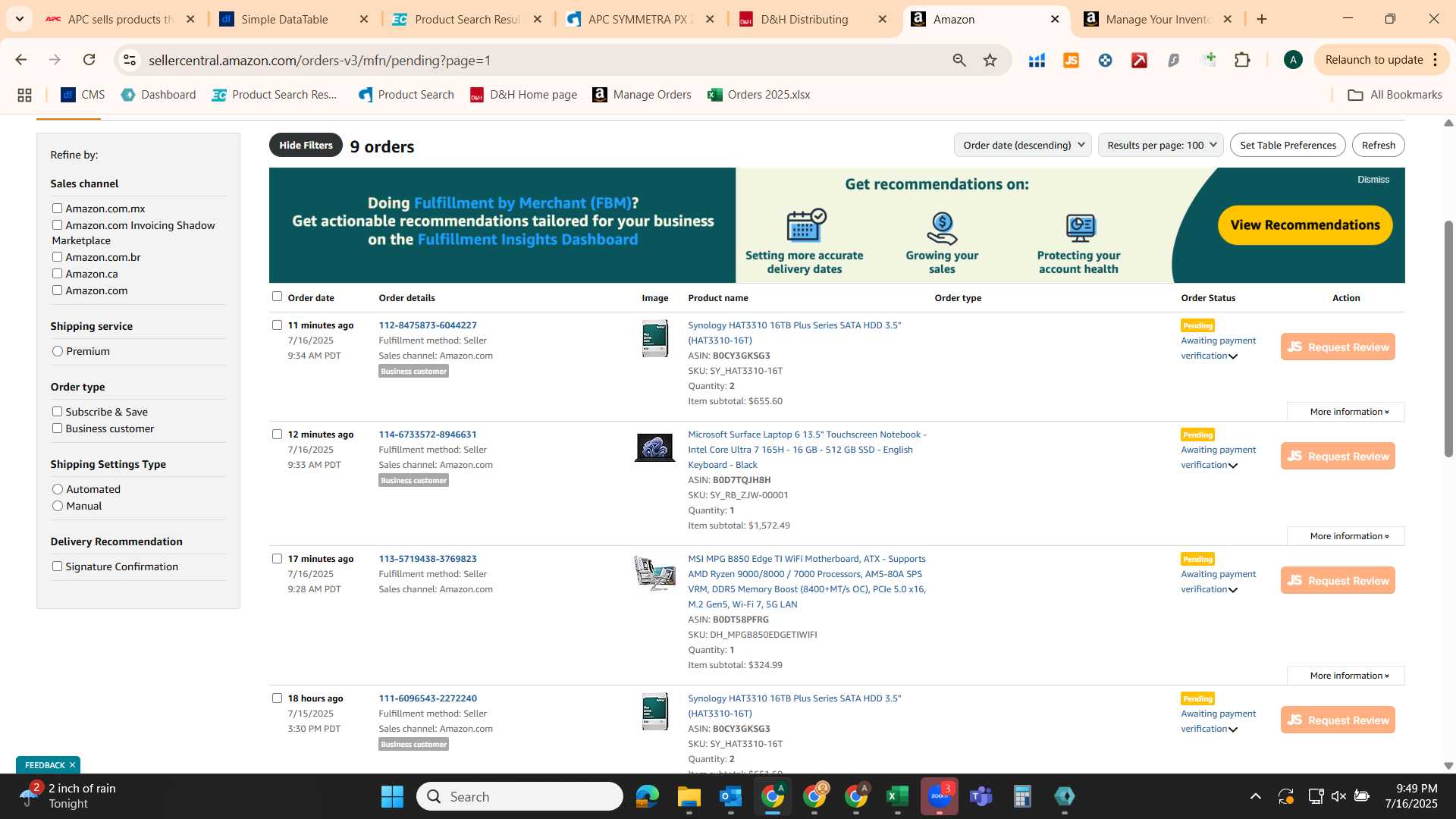Image resolution: width=1456 pixels, height=819 pixels.
Task: Click View Recommendations button
Action: (1305, 224)
